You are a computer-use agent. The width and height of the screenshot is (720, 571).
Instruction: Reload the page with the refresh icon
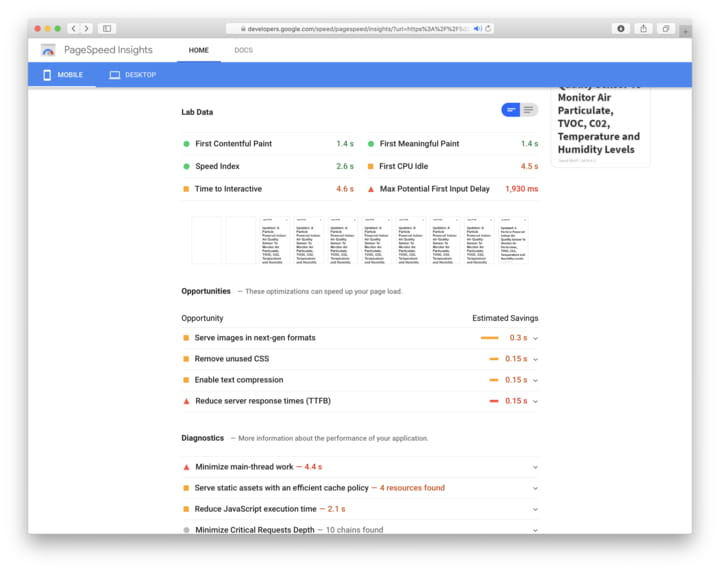[x=488, y=28]
